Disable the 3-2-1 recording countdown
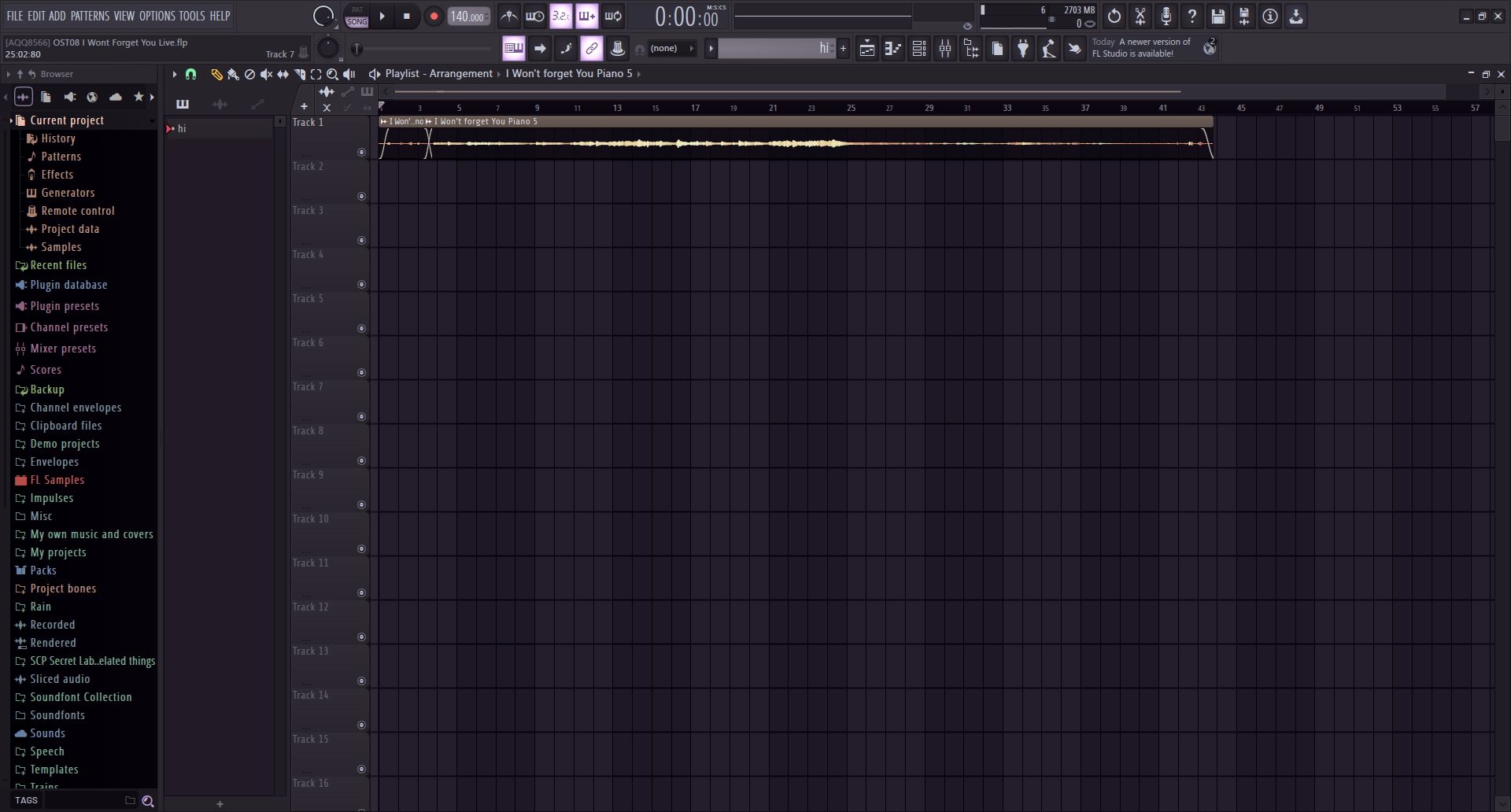This screenshot has height=812, width=1511. (561, 16)
